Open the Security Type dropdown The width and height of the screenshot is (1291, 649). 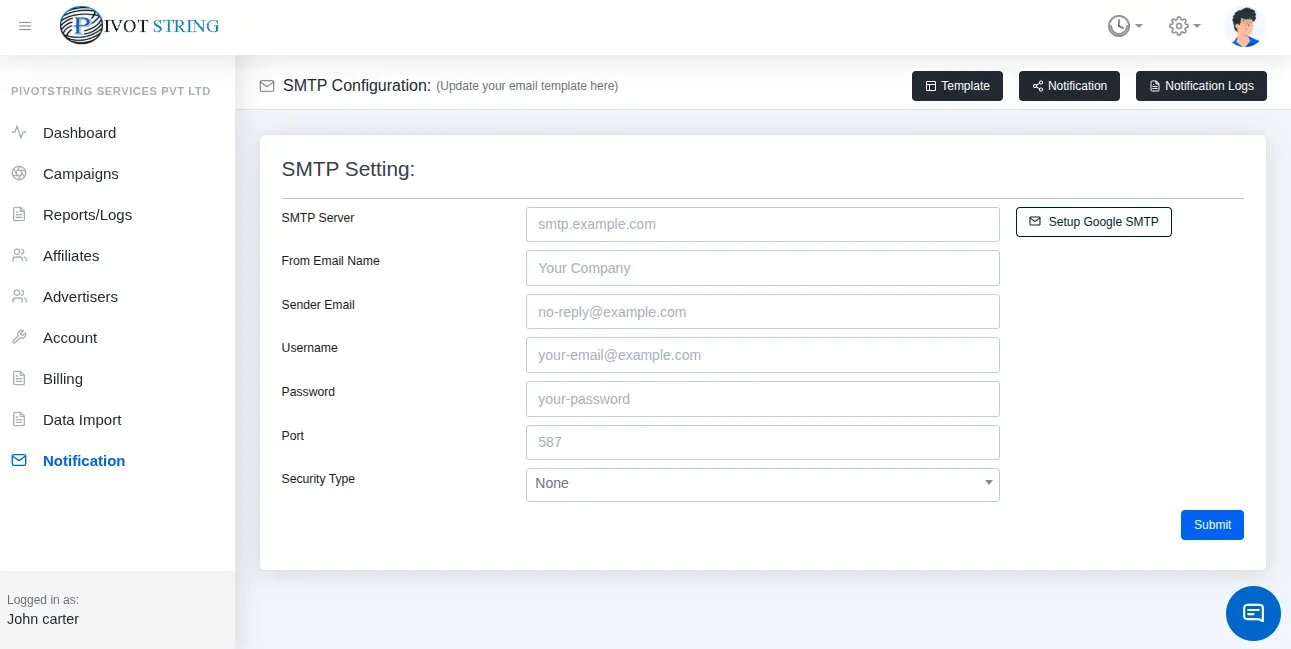pos(763,484)
